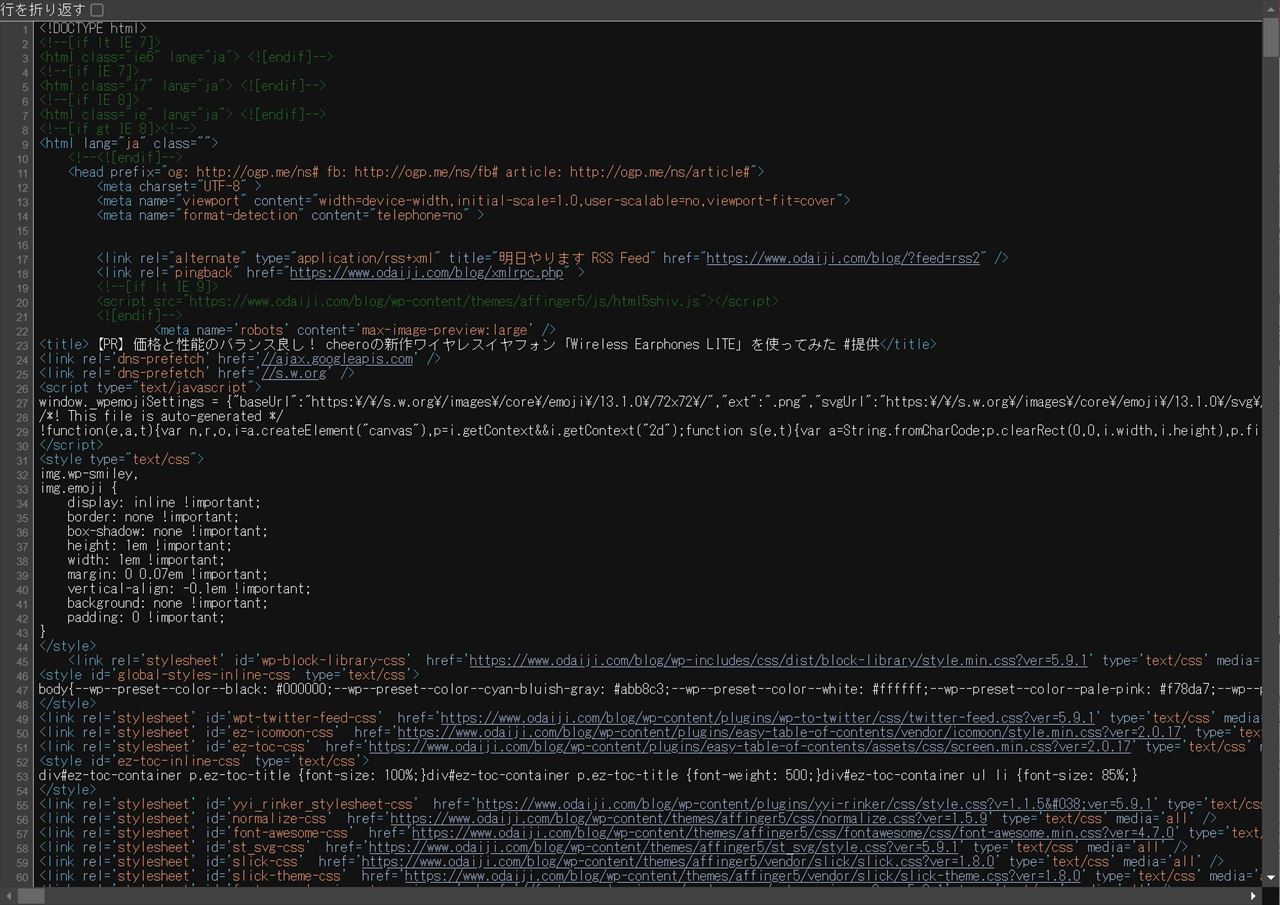
Task: Click the <!DOCTYPE html> text on line 1
Action: pyautogui.click(x=93, y=28)
